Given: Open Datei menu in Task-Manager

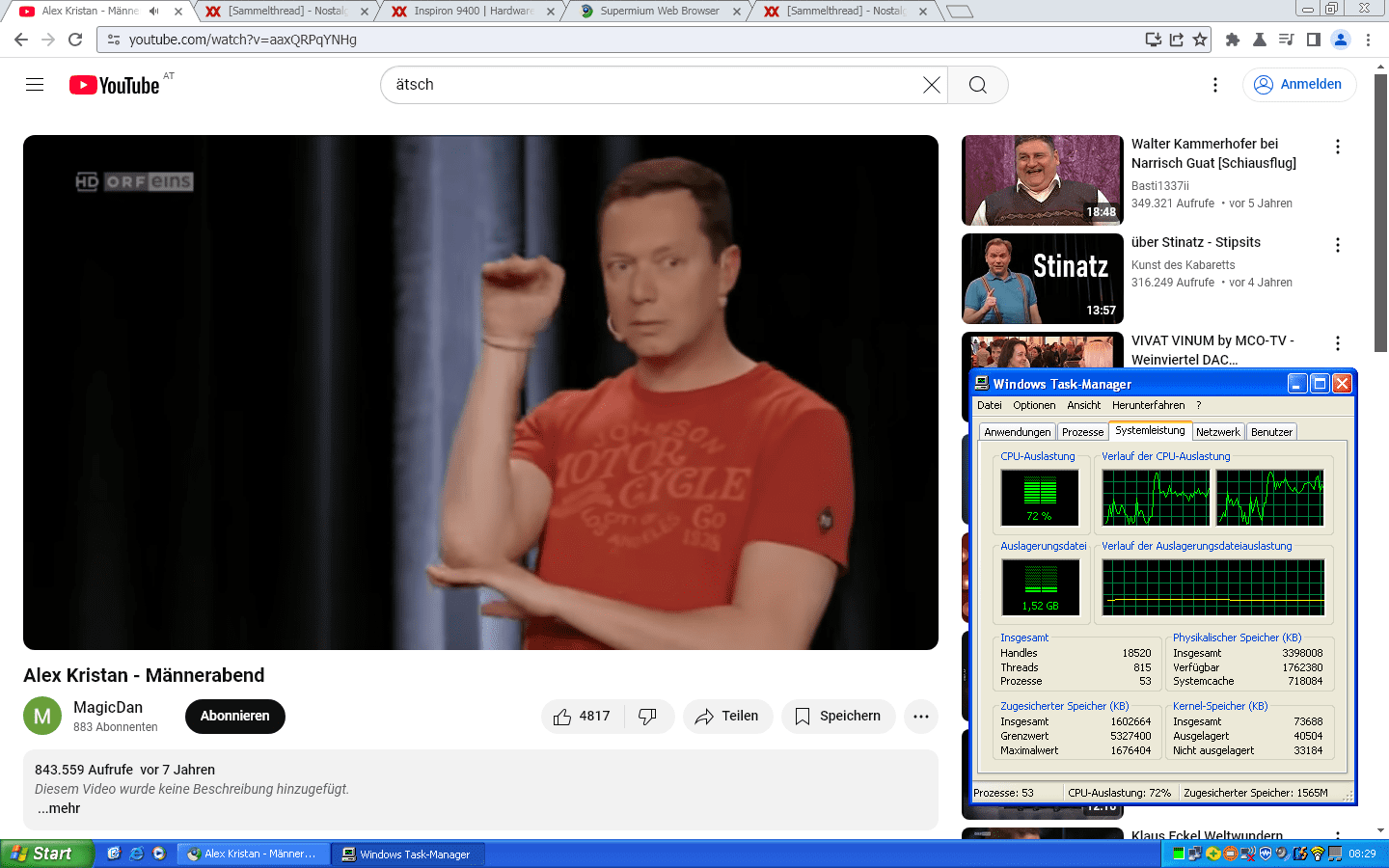Looking at the screenshot, I should 990,405.
